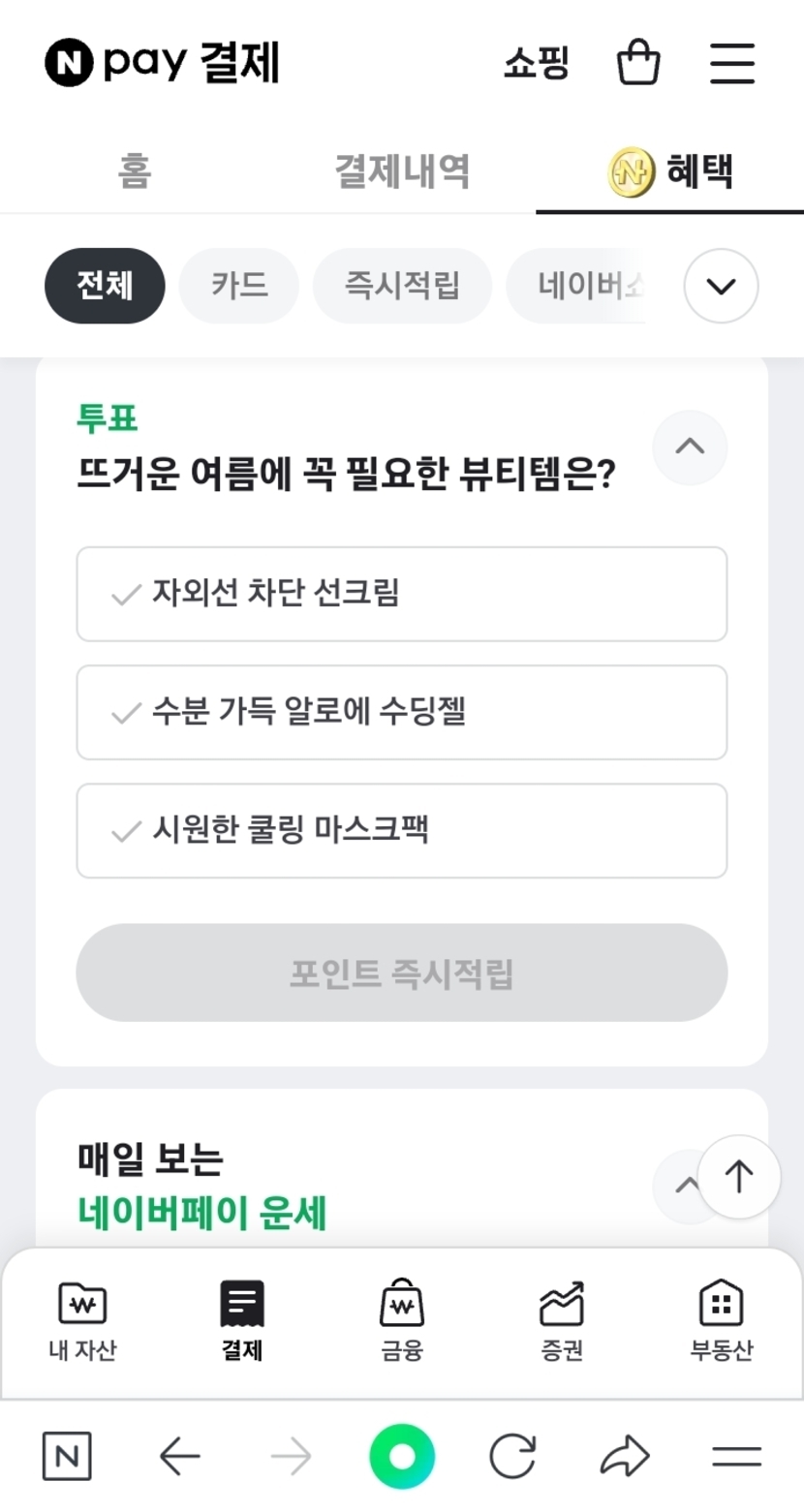Expand the category filter chevron dropdown

(721, 286)
